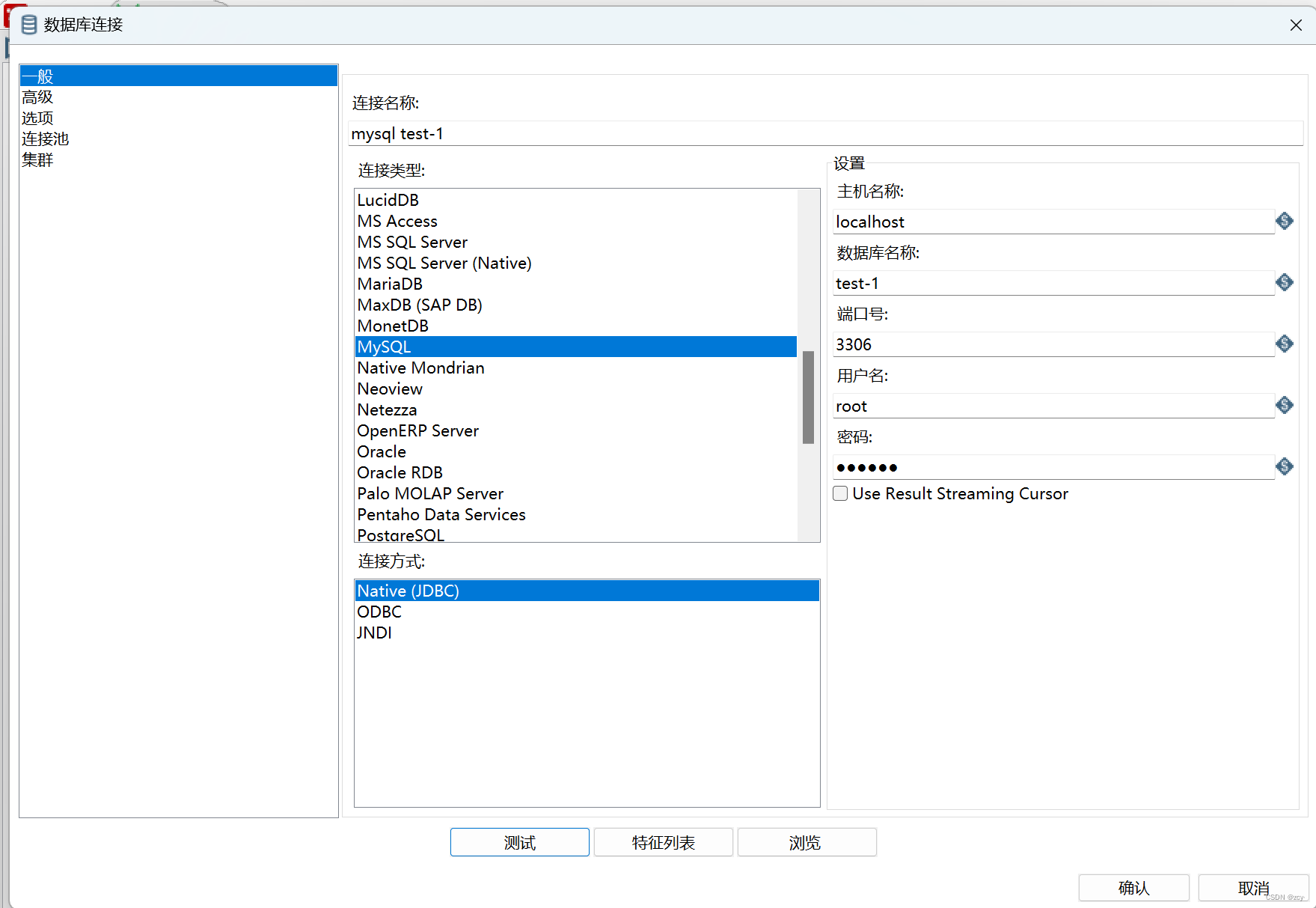Select OpenERP Server connection type

point(576,430)
